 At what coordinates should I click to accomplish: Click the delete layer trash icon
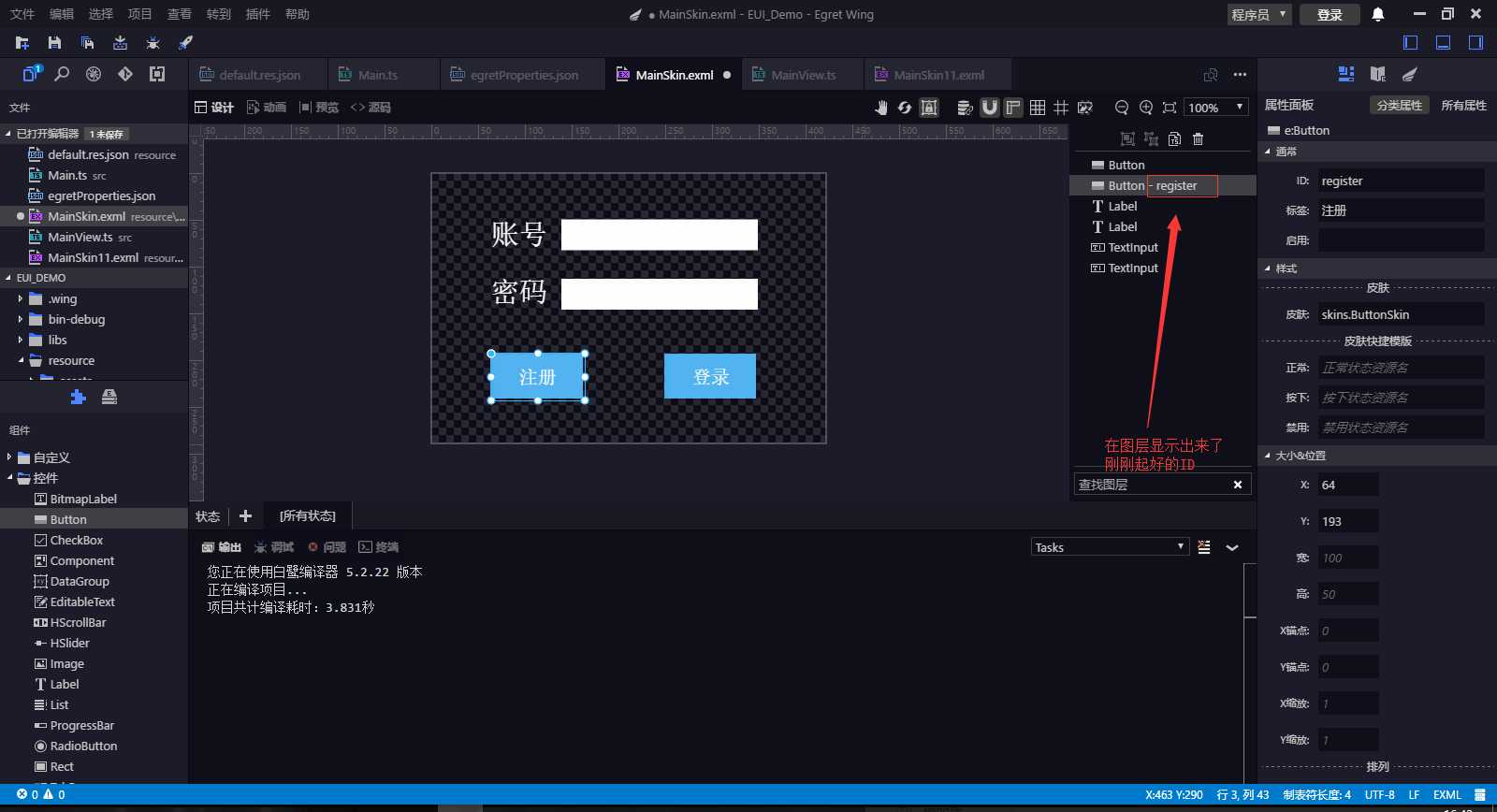point(1198,138)
